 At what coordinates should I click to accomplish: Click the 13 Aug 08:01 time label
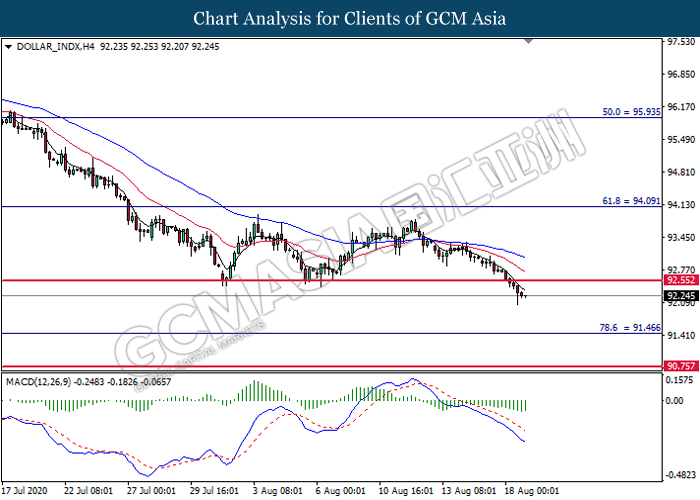tap(469, 491)
